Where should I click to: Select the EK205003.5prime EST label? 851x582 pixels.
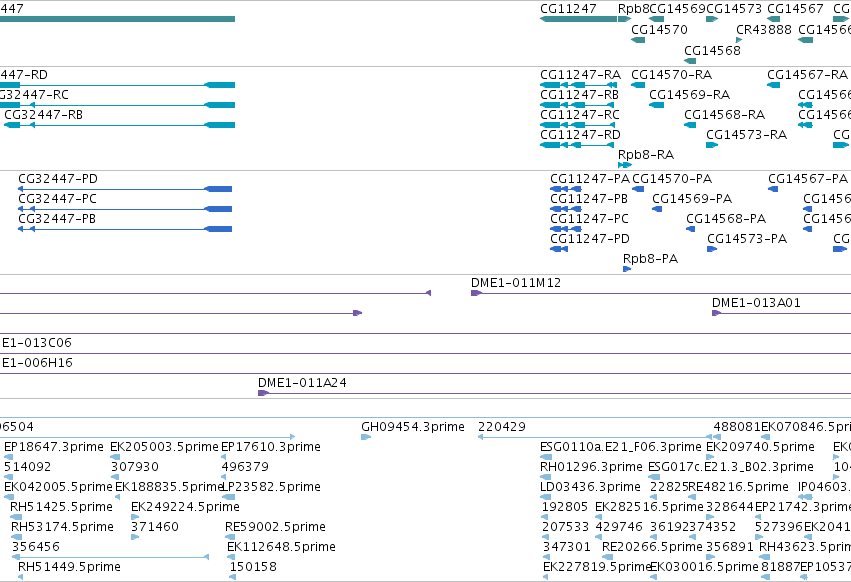164,447
